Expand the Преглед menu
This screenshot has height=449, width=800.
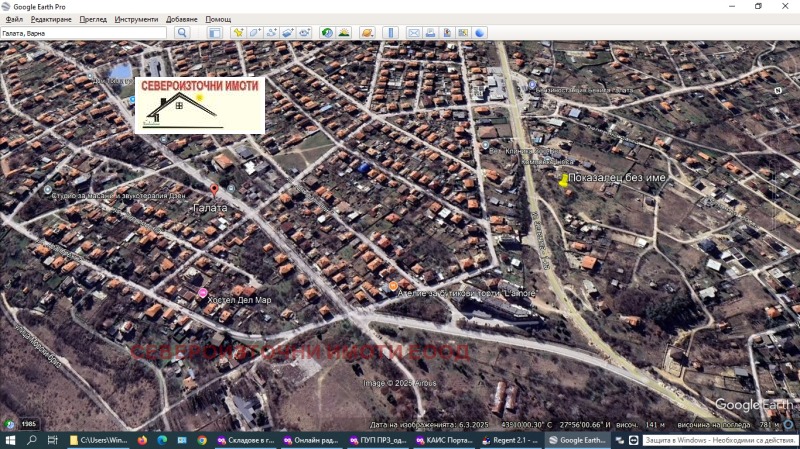(93, 19)
